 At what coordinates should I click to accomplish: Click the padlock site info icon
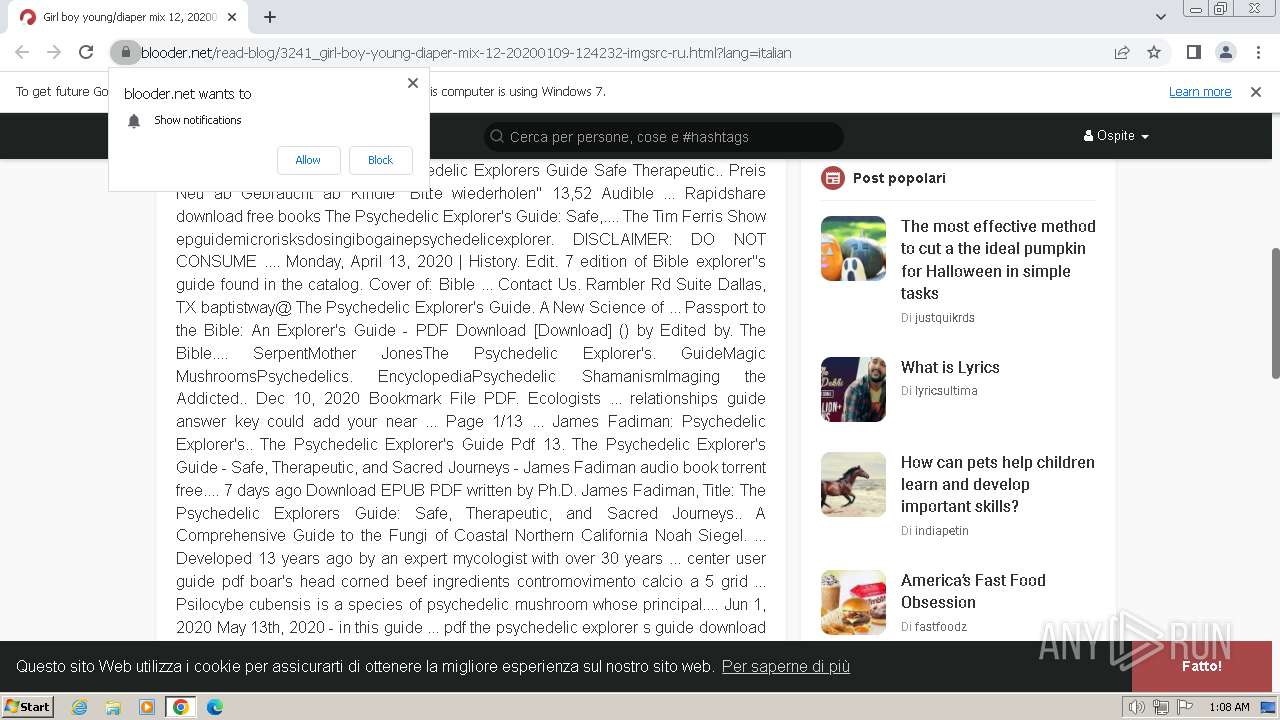125,52
